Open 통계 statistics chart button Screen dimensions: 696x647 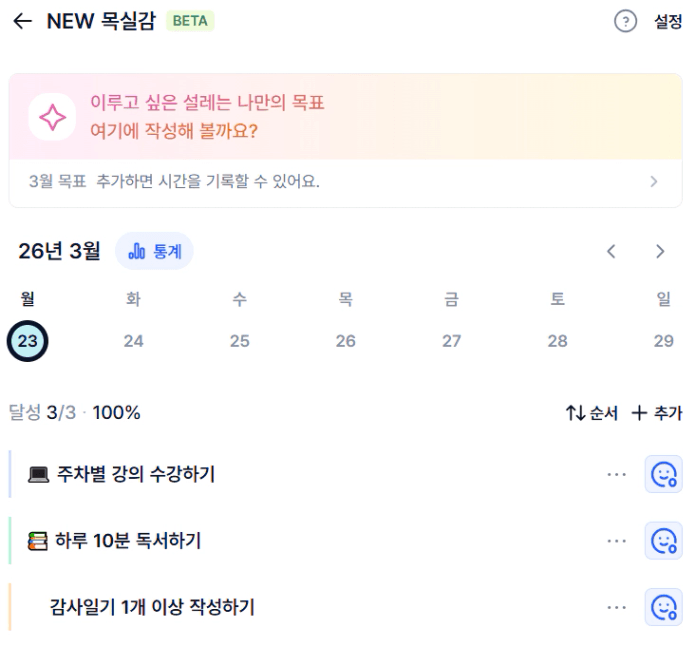(154, 251)
